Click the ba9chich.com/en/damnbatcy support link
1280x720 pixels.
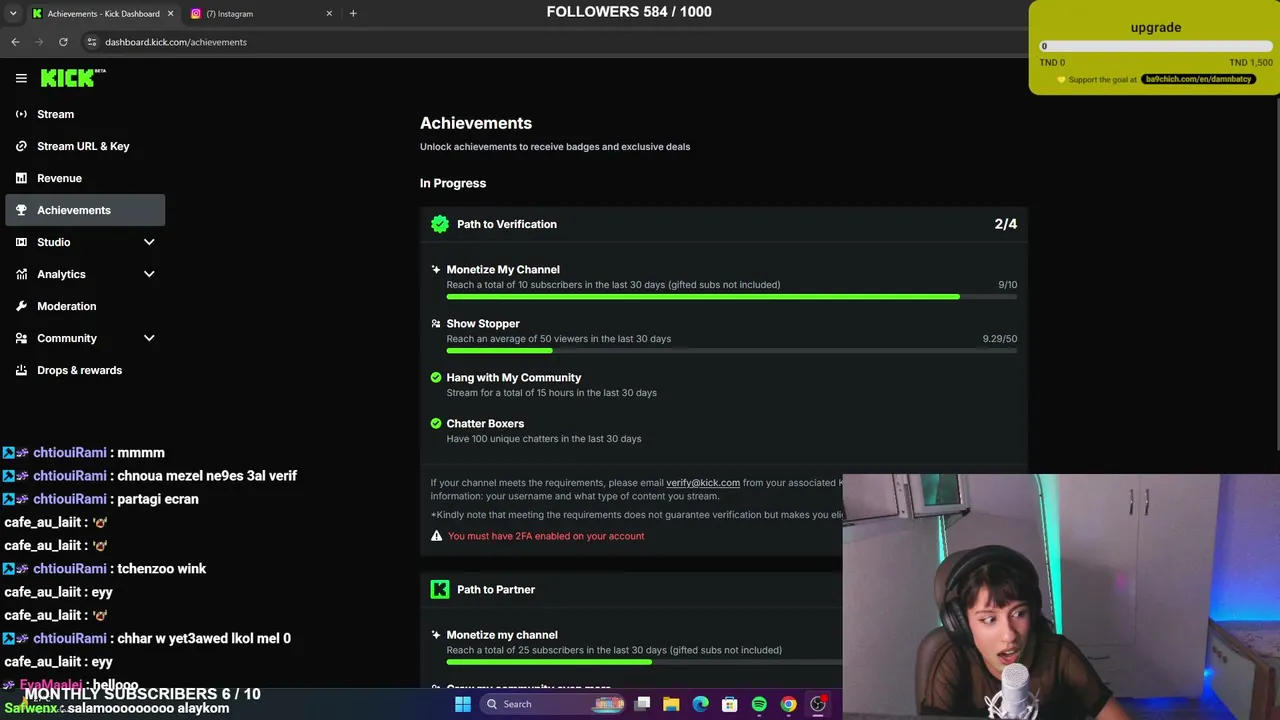[x=1198, y=79]
